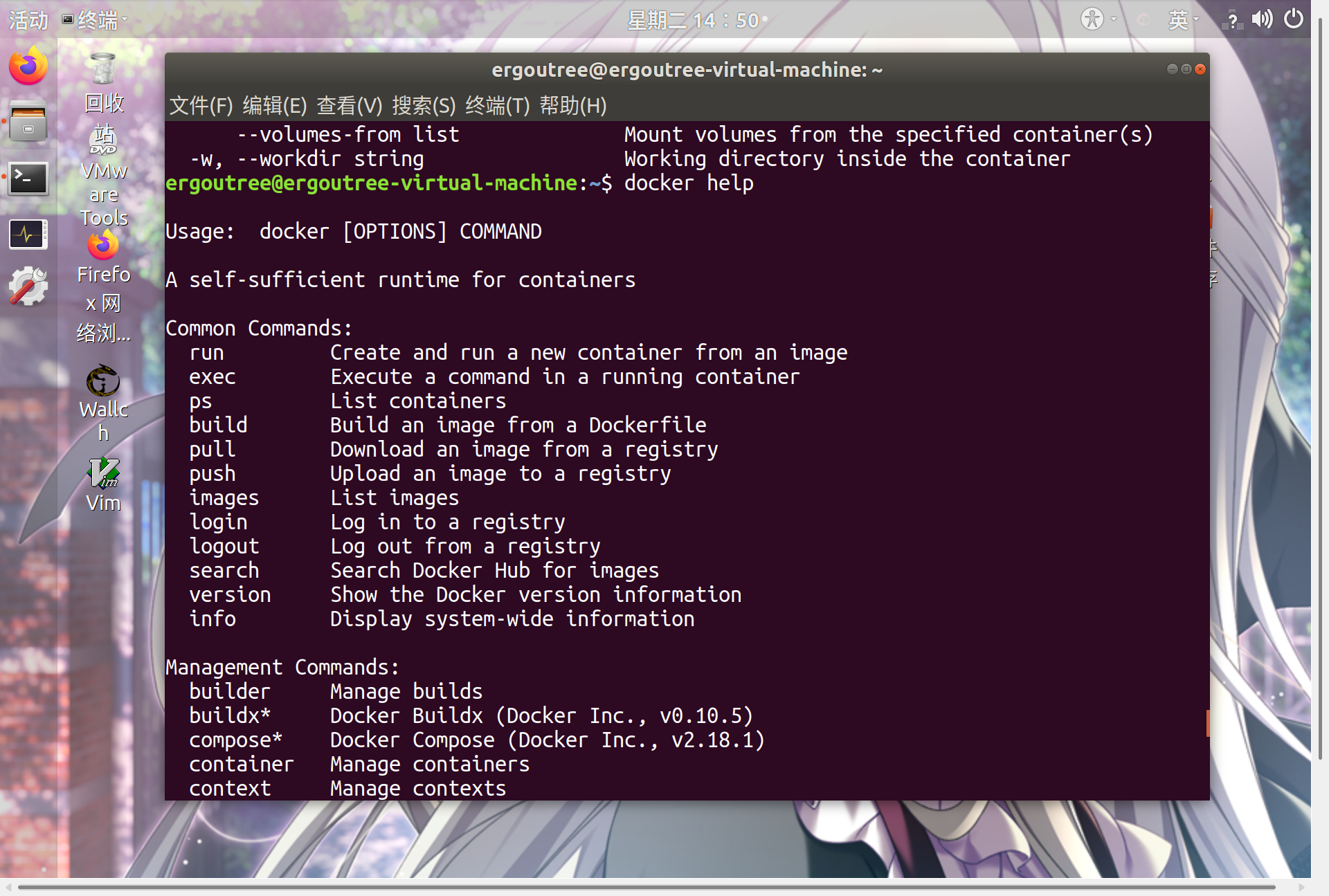Click the '--volumes-from list' option line
Image resolution: width=1329 pixels, height=896 pixels.
pos(695,135)
